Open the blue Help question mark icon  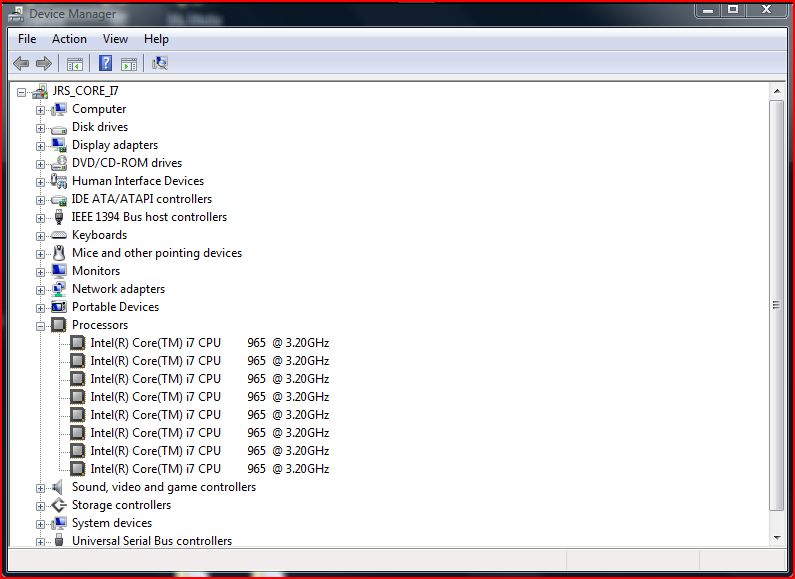pyautogui.click(x=105, y=63)
